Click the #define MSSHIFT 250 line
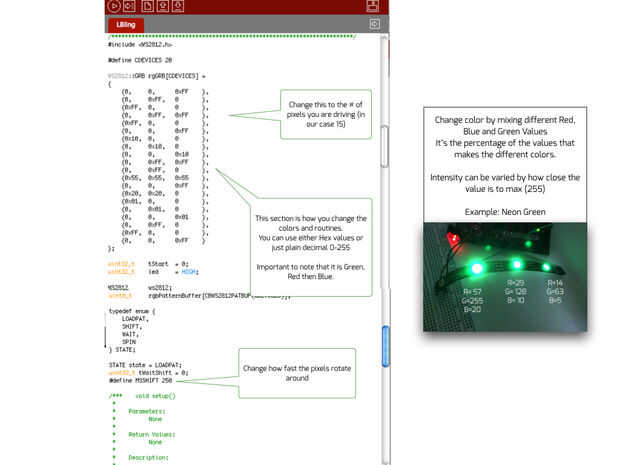The height and width of the screenshot is (465, 620). (140, 380)
